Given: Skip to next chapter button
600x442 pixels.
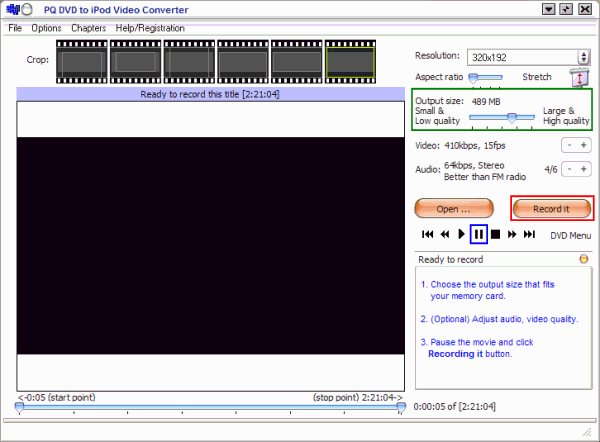Looking at the screenshot, I should pos(530,234).
